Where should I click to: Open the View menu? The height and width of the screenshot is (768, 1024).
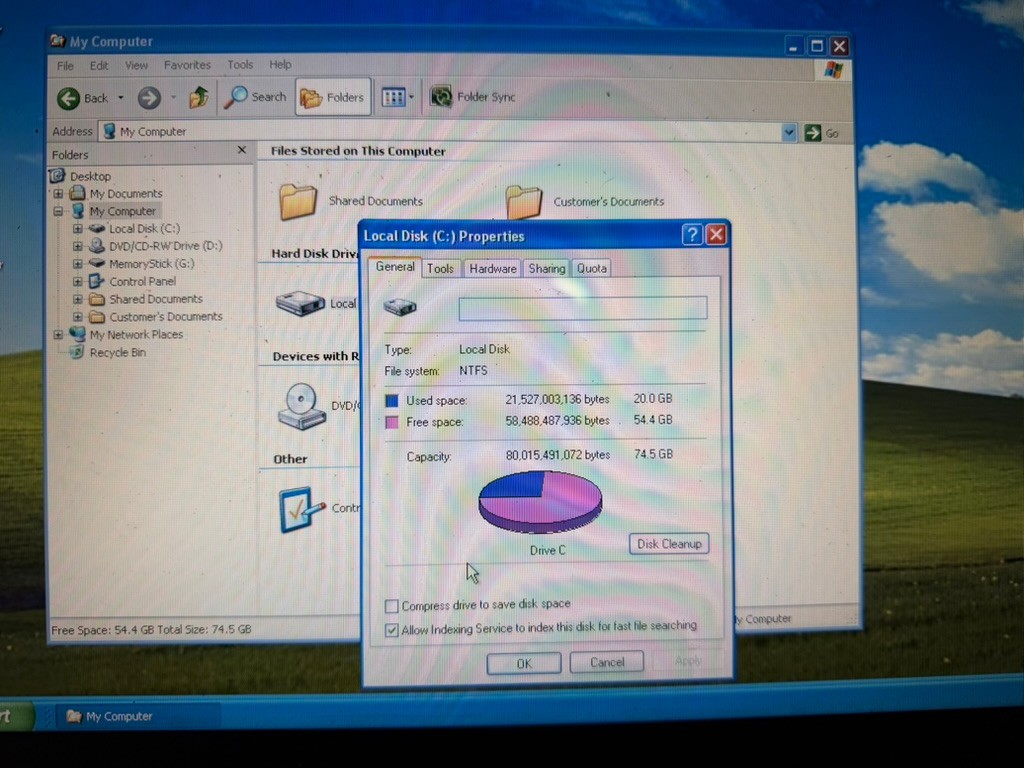[136, 65]
